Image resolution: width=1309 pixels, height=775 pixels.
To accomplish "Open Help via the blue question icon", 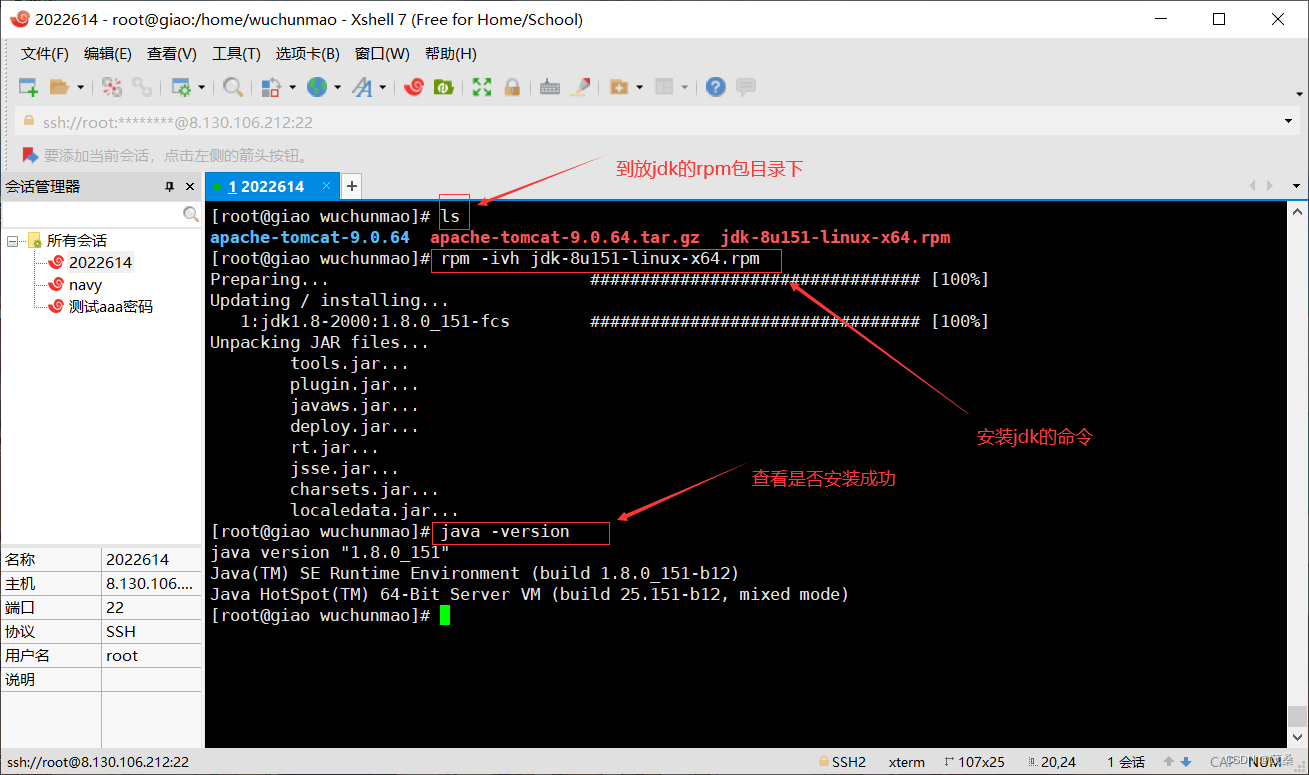I will [715, 87].
